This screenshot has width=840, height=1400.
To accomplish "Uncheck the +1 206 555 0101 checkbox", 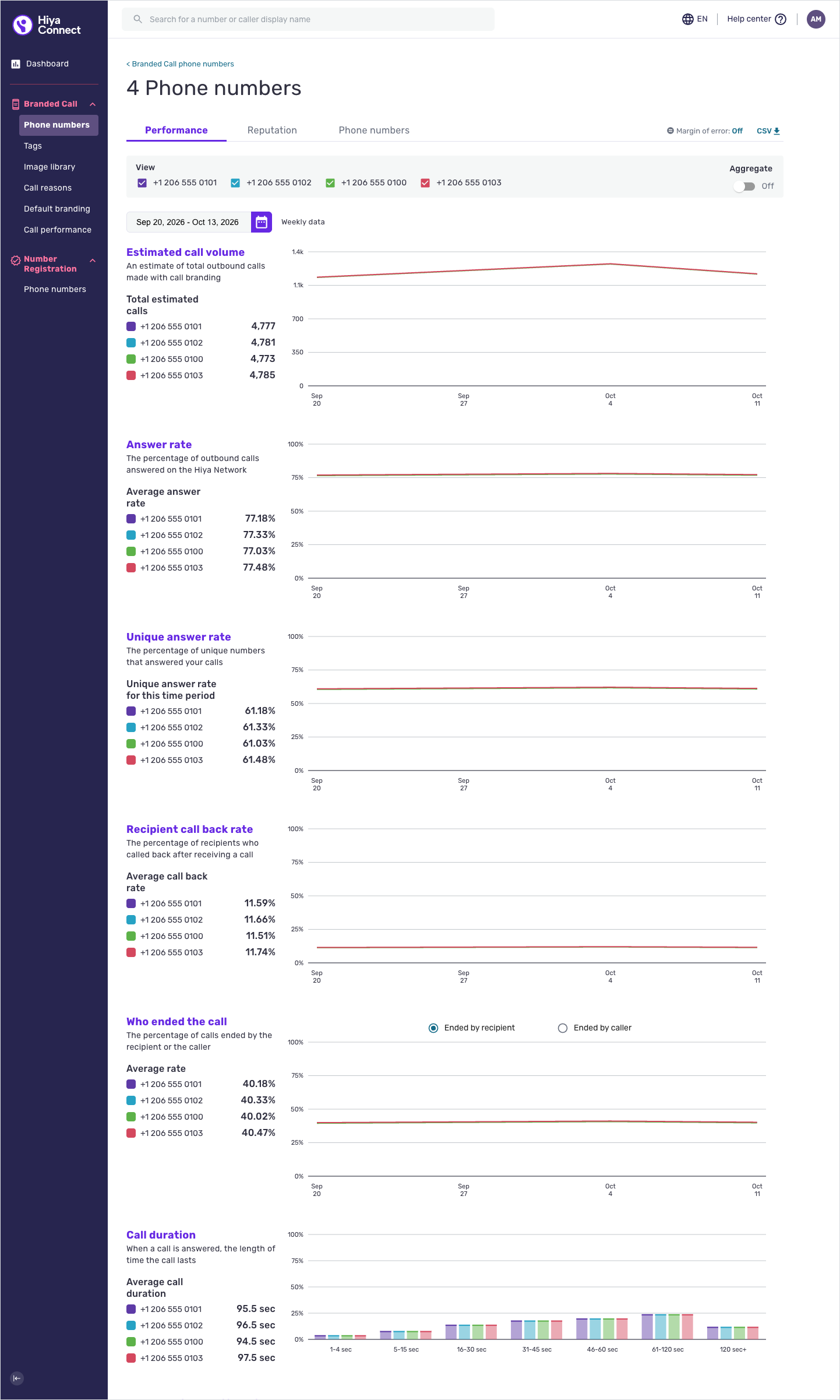I will pyautogui.click(x=142, y=183).
